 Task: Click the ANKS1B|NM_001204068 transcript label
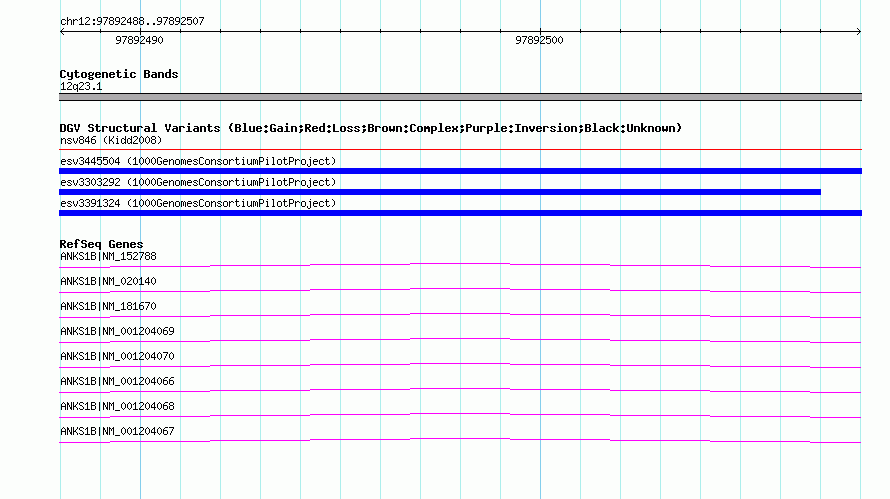(x=117, y=406)
